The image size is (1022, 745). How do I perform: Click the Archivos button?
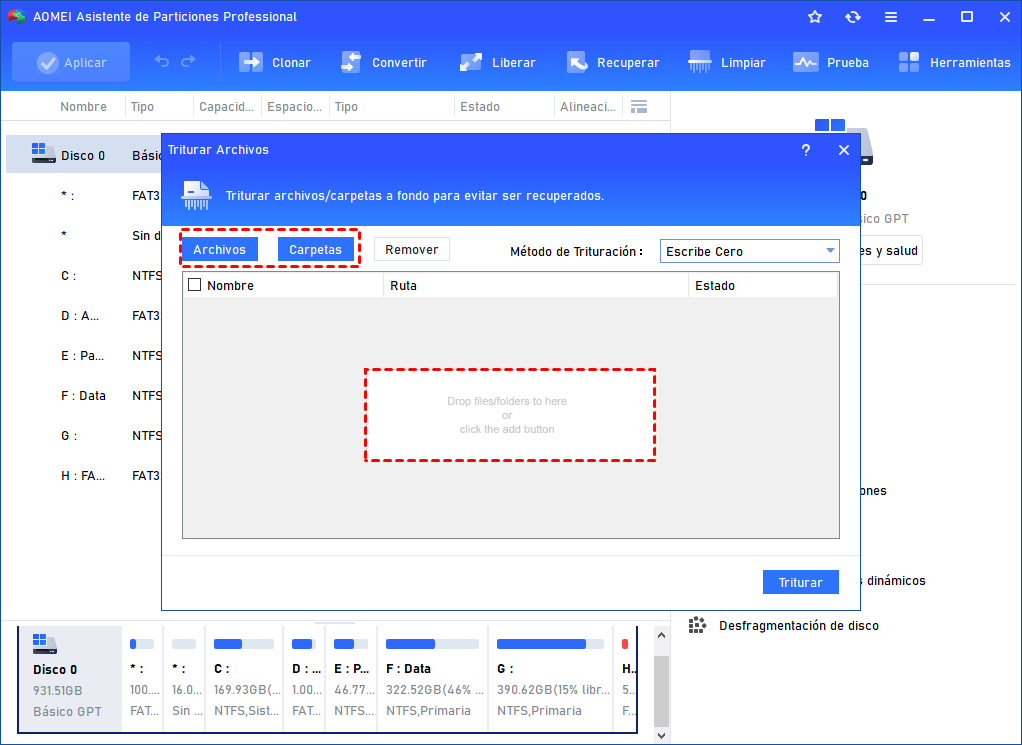[219, 250]
